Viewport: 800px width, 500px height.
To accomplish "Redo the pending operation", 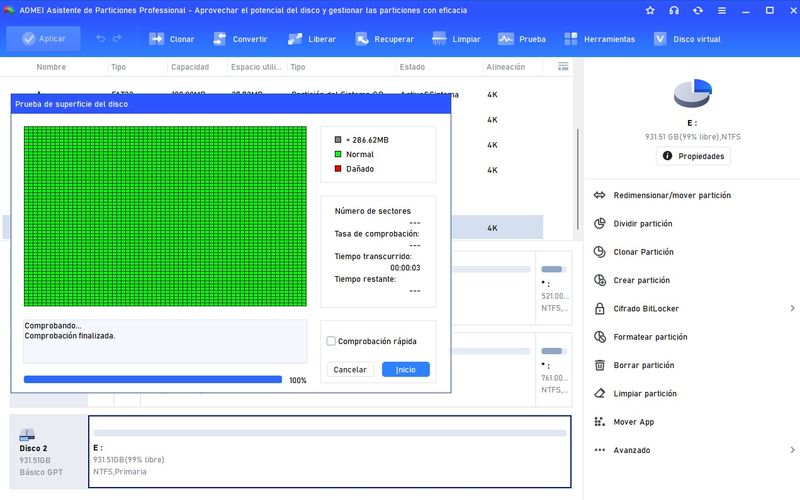I will tap(117, 39).
